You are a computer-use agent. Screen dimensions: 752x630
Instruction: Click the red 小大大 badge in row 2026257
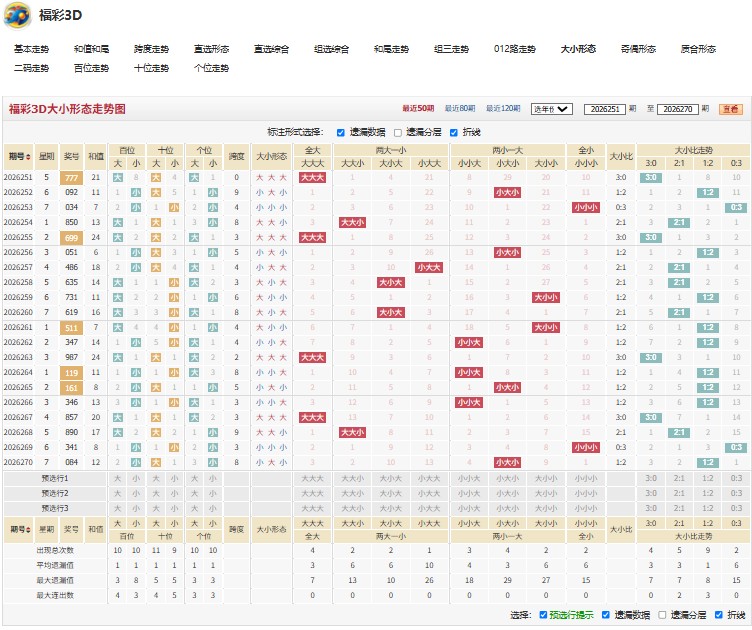[429, 268]
